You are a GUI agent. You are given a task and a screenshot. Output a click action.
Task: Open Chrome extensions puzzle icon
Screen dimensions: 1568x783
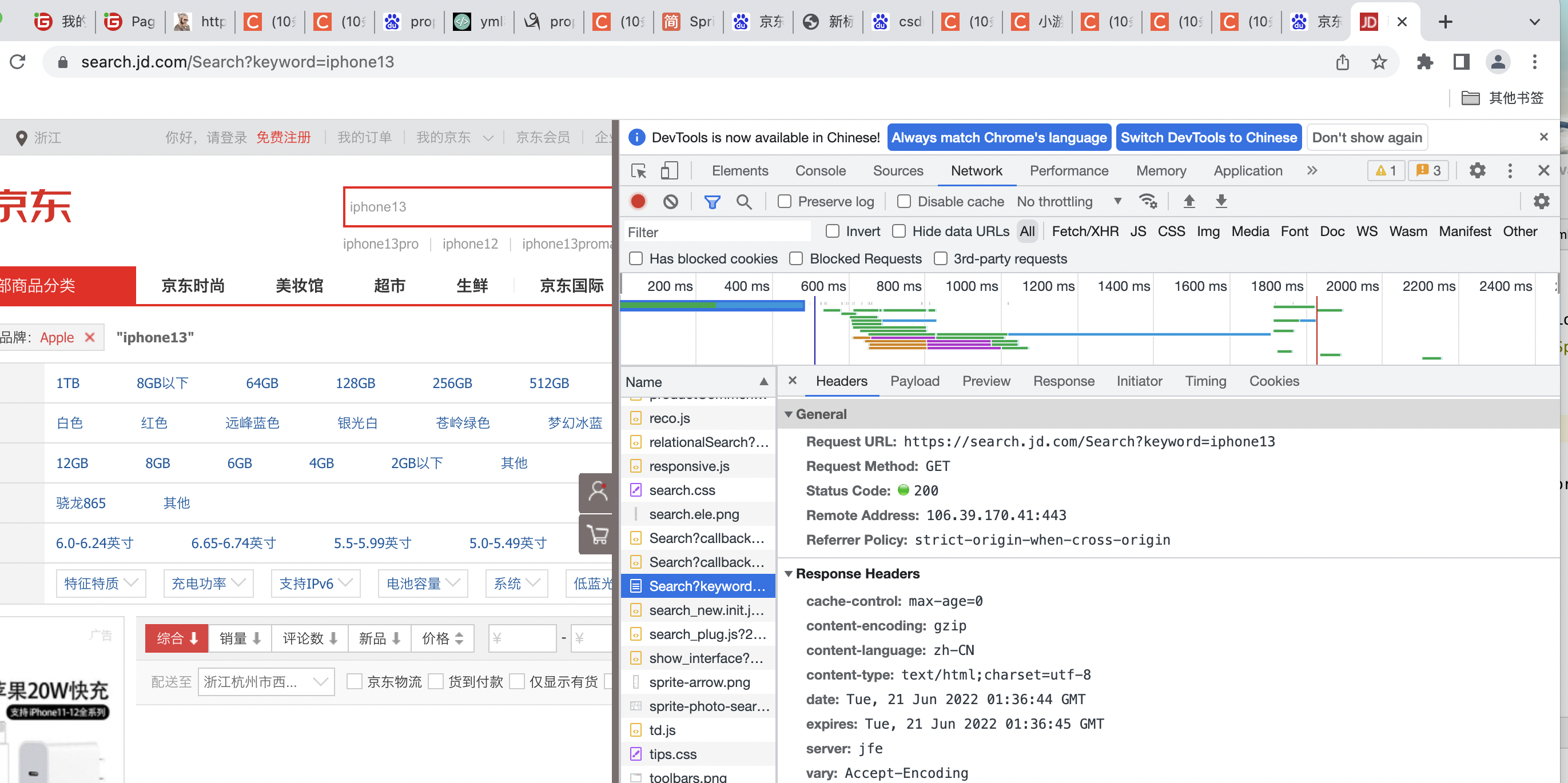[1424, 62]
